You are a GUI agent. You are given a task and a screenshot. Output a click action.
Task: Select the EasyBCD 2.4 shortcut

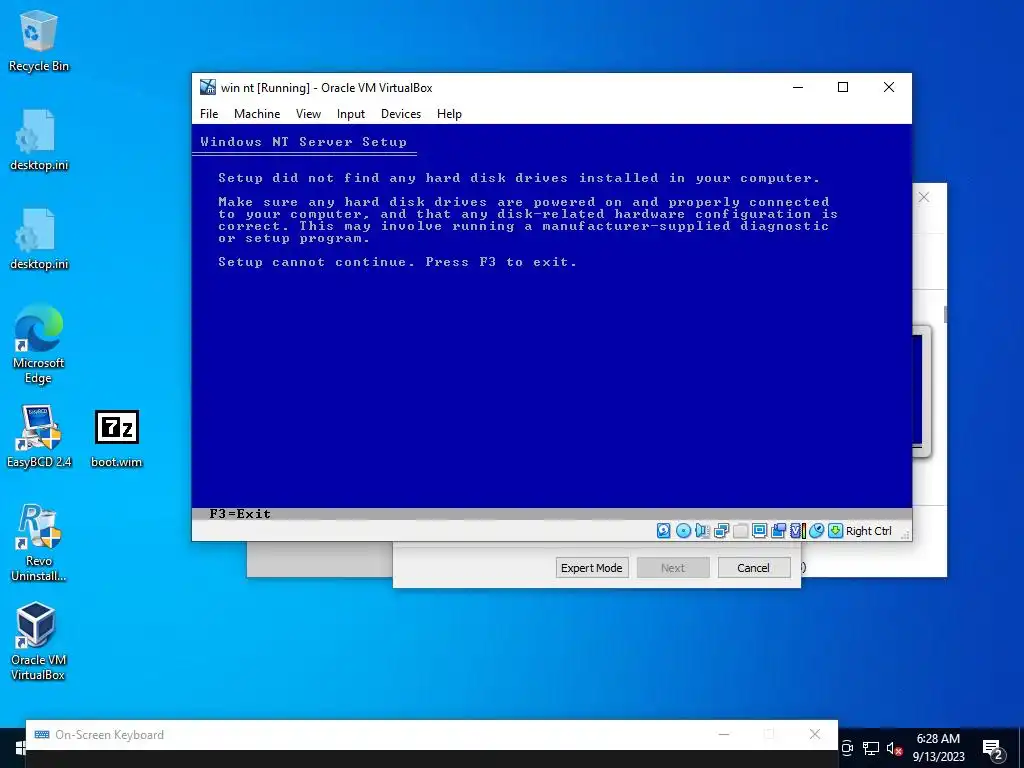point(39,437)
